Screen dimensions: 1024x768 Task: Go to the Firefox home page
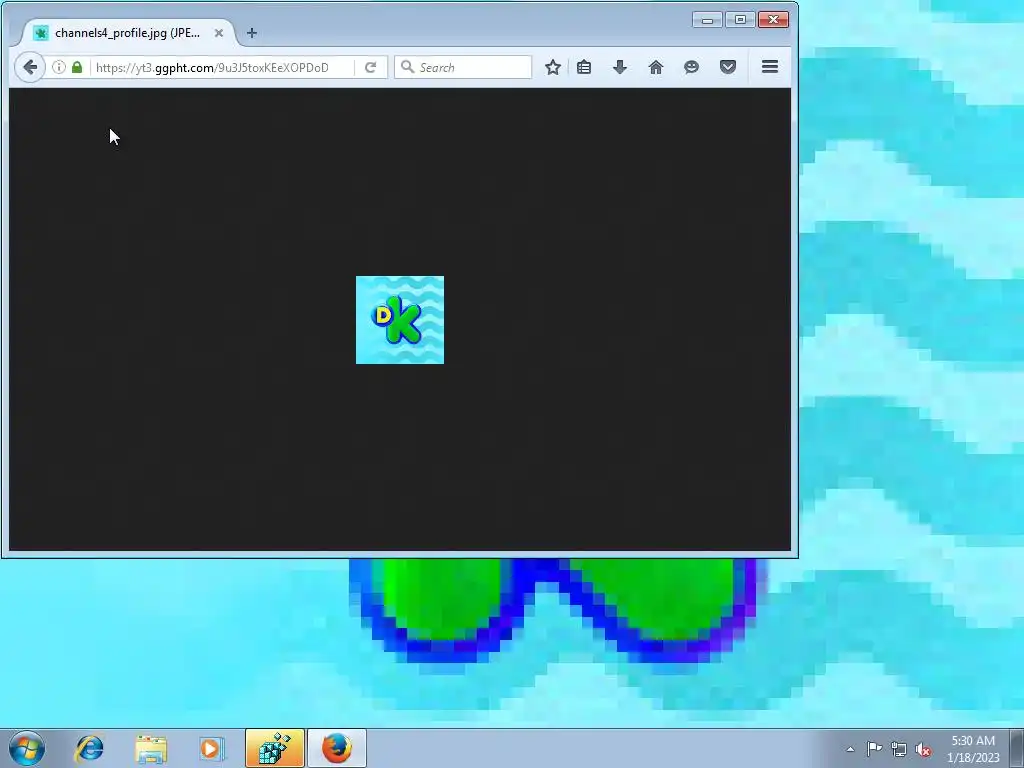[x=656, y=67]
